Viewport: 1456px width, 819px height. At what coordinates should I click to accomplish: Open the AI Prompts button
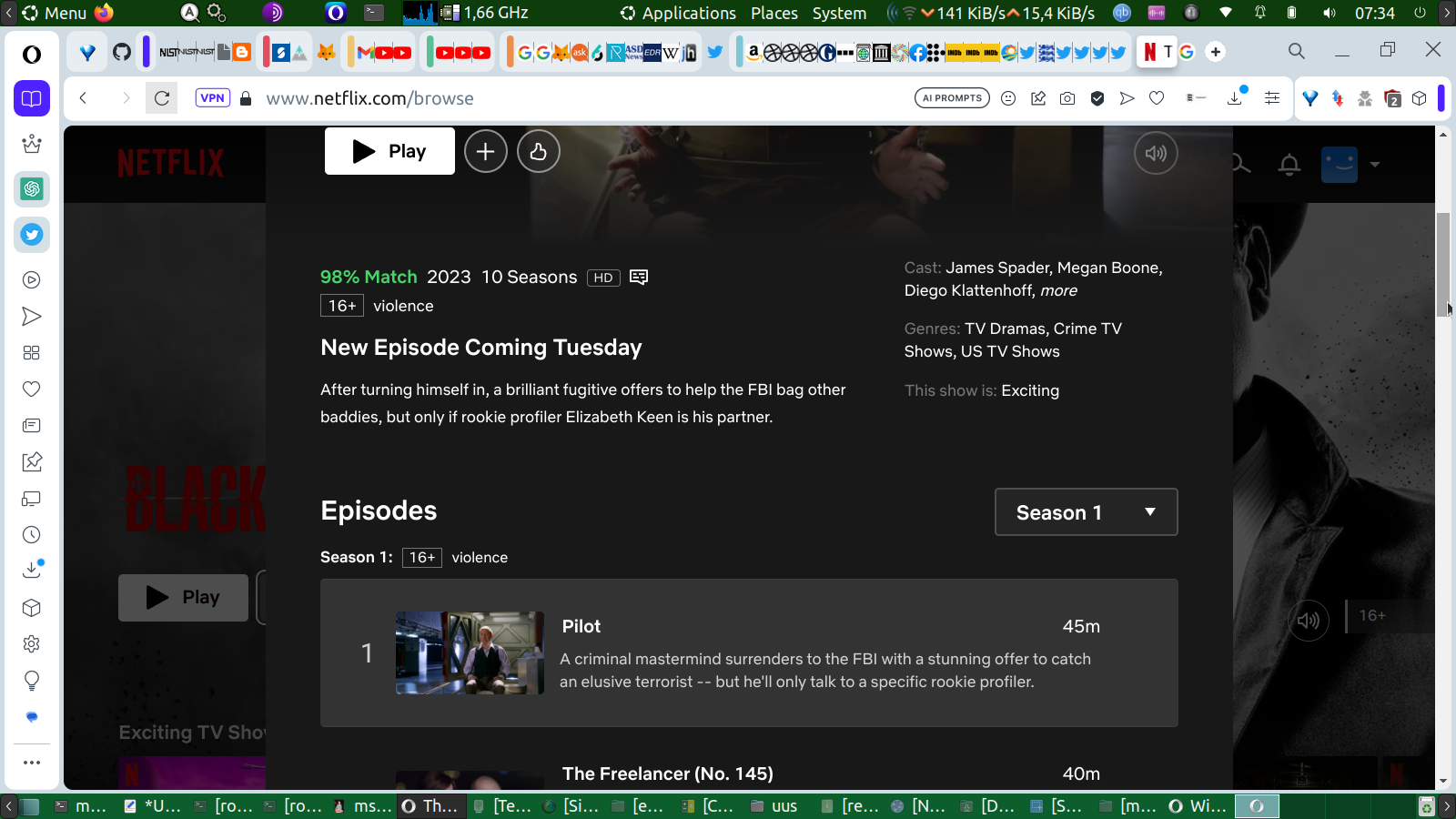pos(952,98)
